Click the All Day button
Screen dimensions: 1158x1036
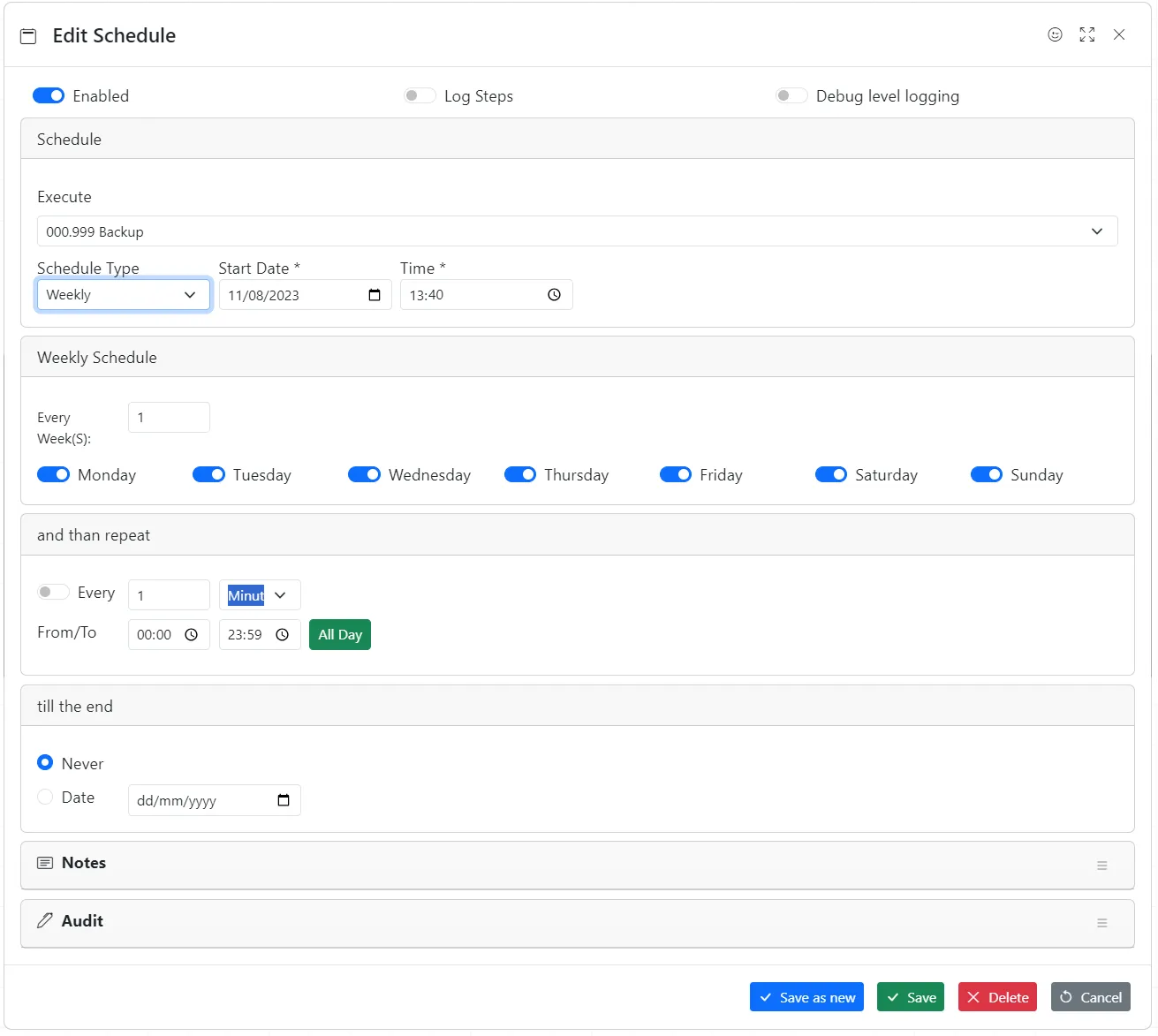point(339,634)
